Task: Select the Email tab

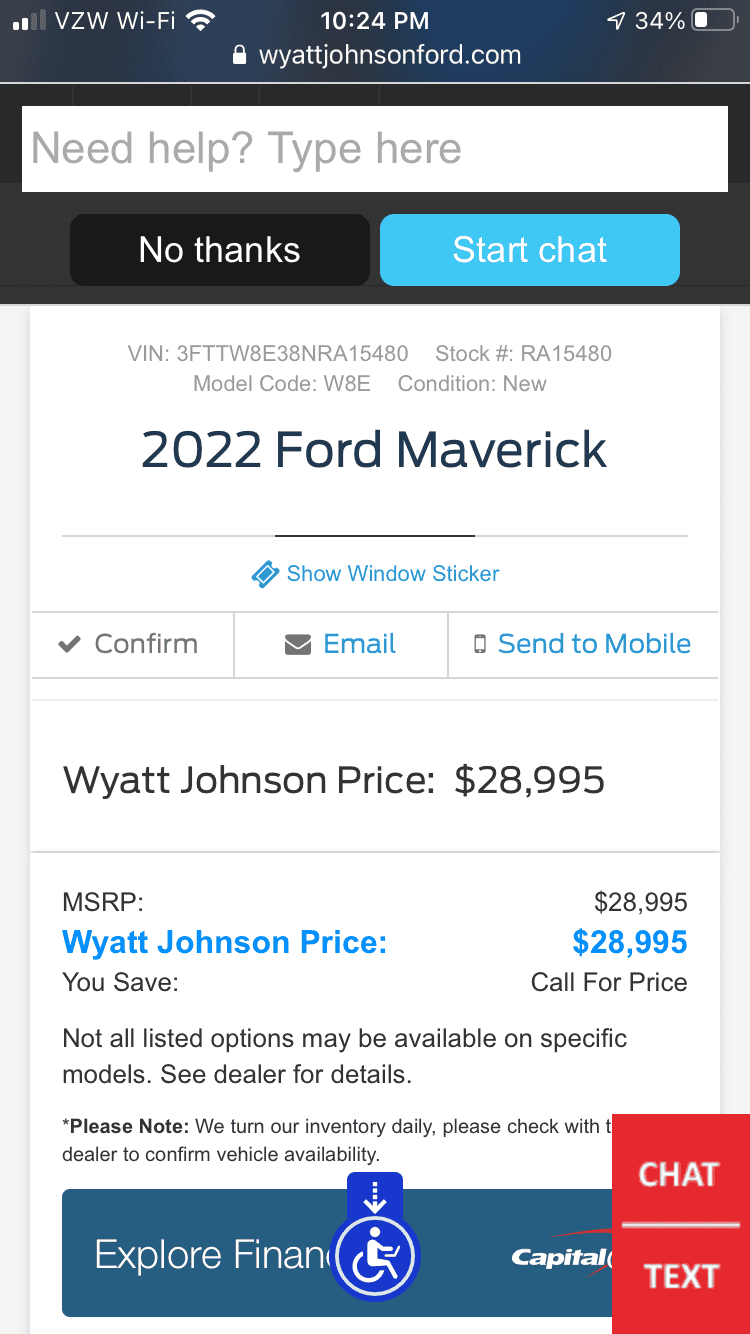Action: tap(341, 645)
